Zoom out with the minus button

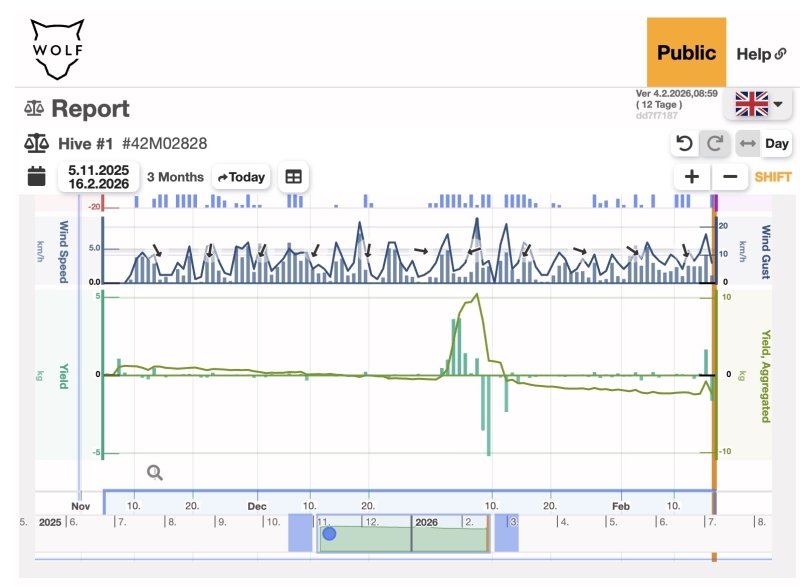pos(730,177)
